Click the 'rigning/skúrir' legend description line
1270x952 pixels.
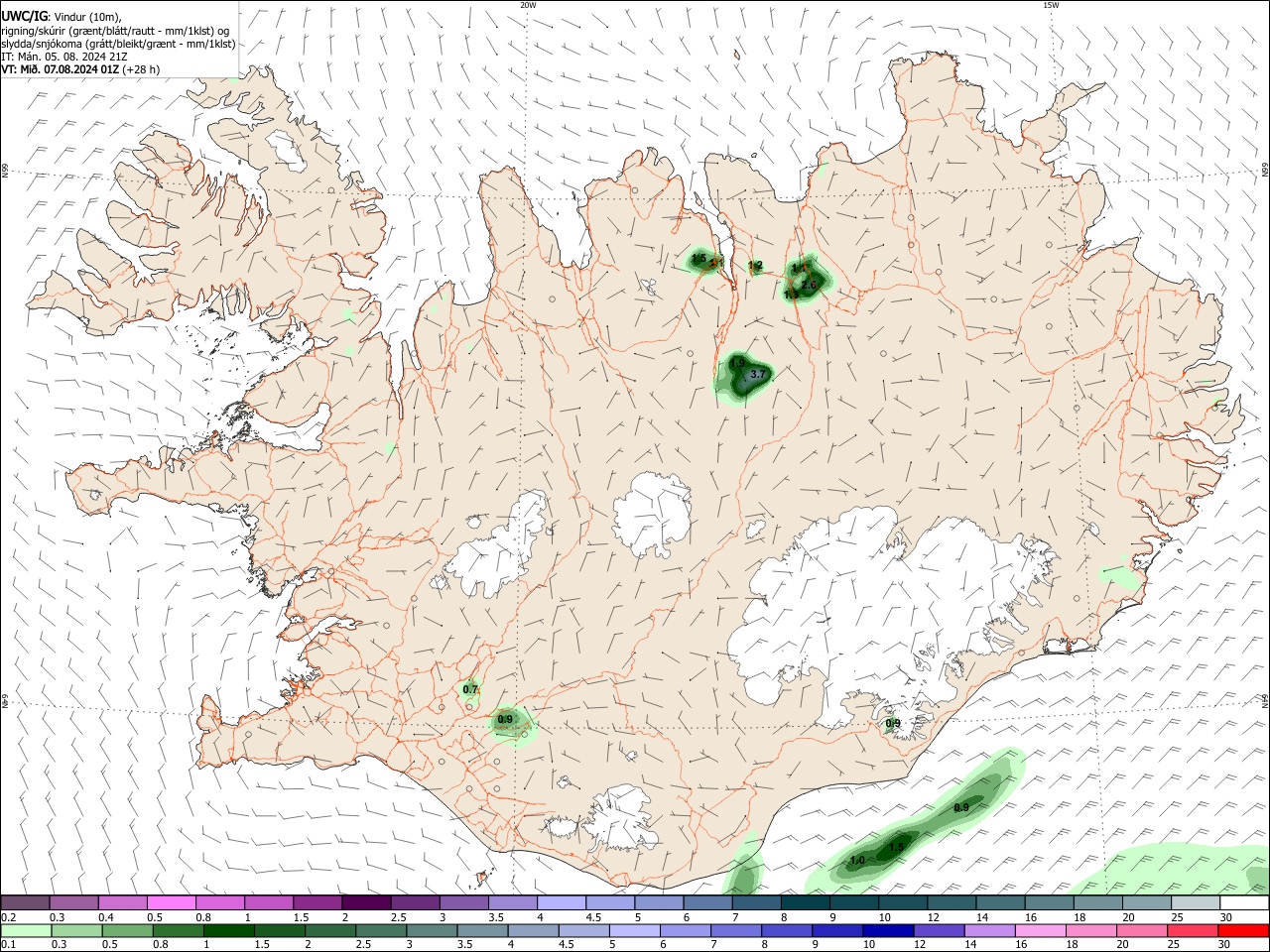coord(115,31)
